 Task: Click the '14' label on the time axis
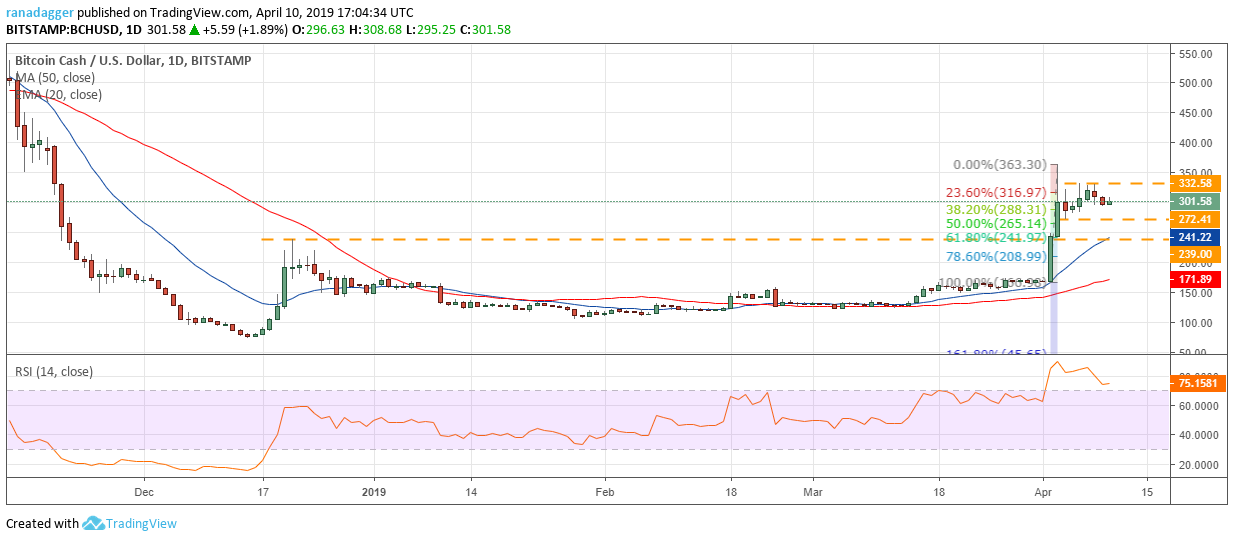470,493
